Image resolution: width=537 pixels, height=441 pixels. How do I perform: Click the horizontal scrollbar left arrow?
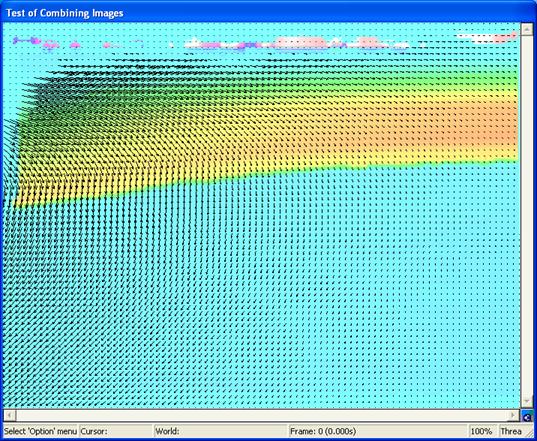[9, 415]
